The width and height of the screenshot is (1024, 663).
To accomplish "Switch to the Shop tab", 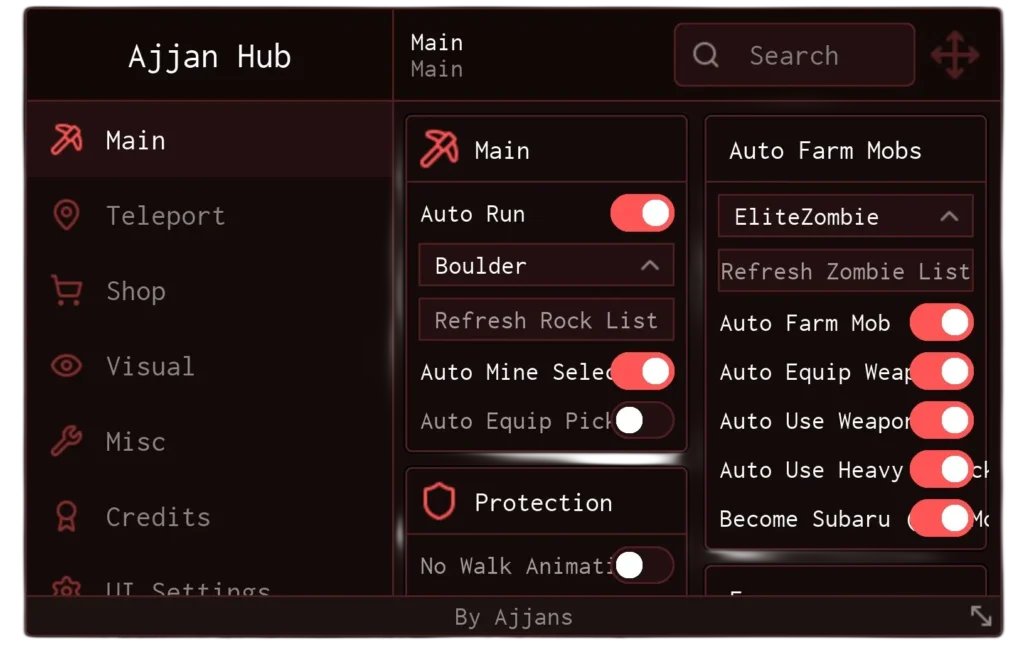I will coord(135,291).
